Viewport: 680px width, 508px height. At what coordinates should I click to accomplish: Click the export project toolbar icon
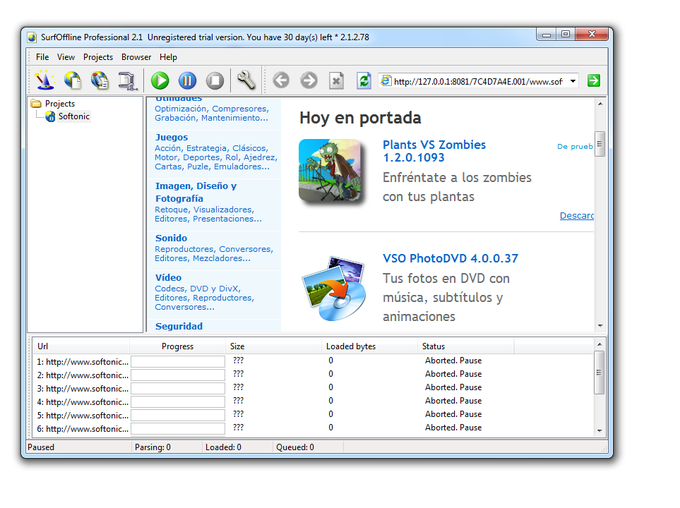(x=128, y=81)
